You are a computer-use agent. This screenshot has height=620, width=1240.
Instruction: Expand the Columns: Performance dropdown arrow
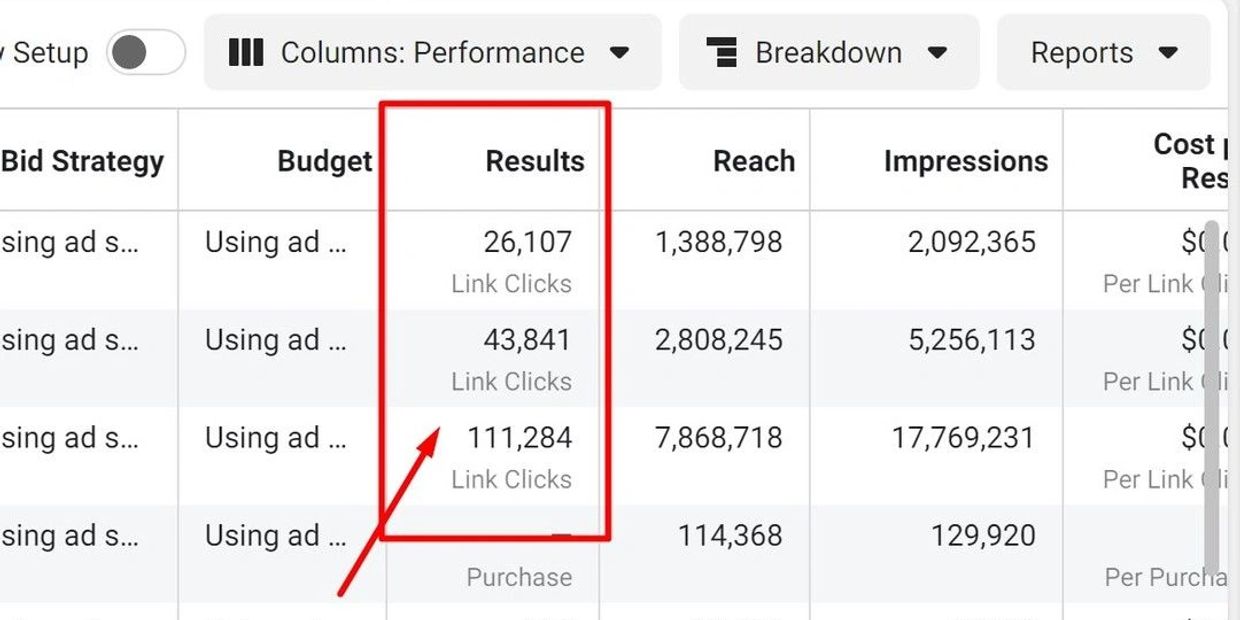pos(620,52)
